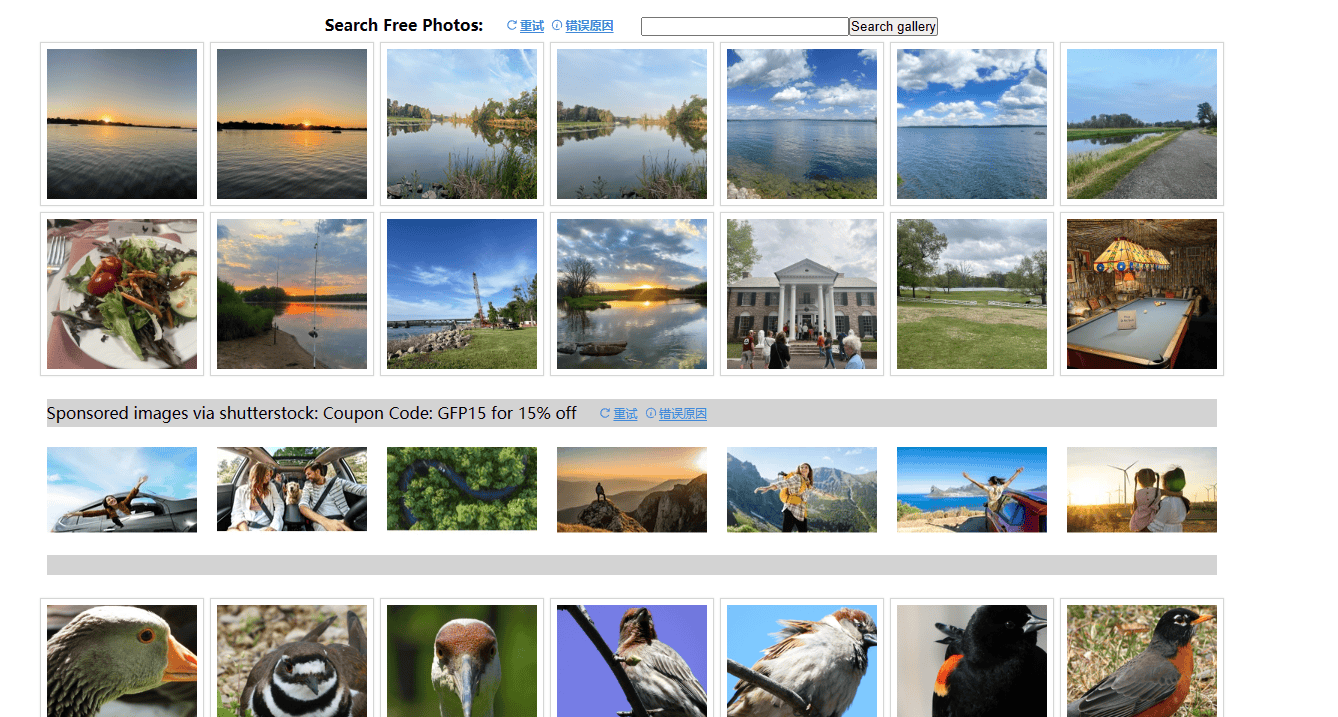1338x717 pixels.
Task: Click the info icon in the sponsored bar
Action: pos(651,413)
